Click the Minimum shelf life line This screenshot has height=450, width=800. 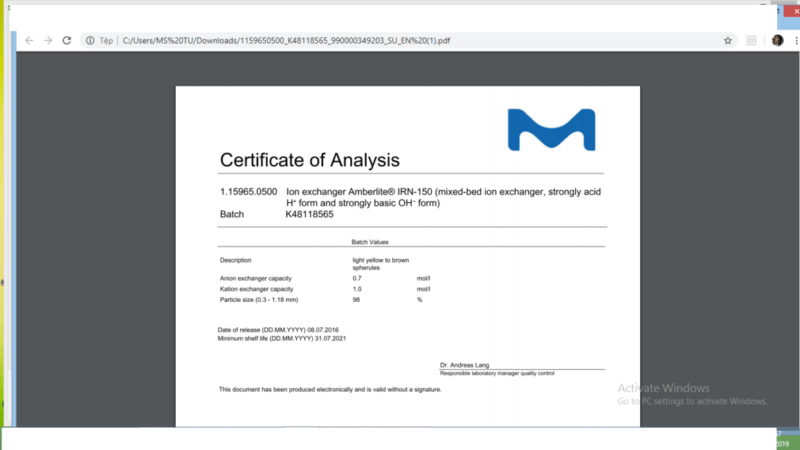(282, 338)
